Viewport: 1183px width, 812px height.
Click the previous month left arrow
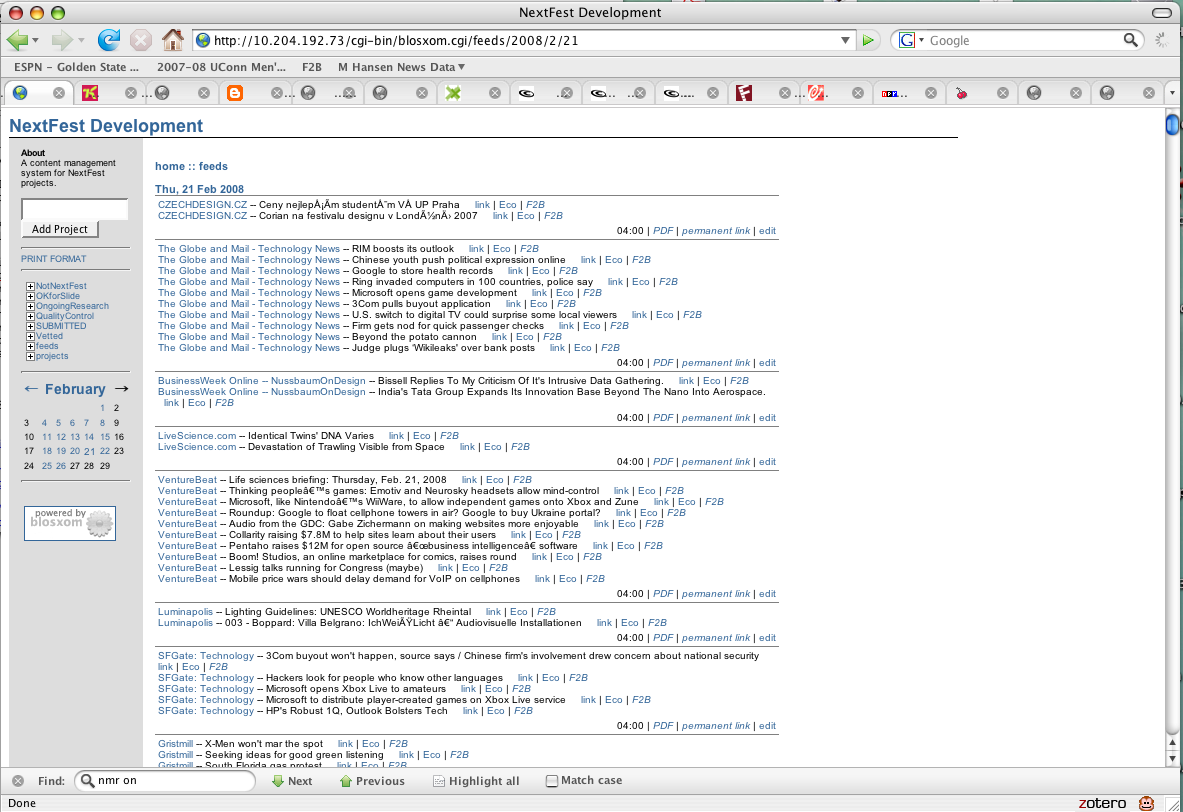coord(31,389)
